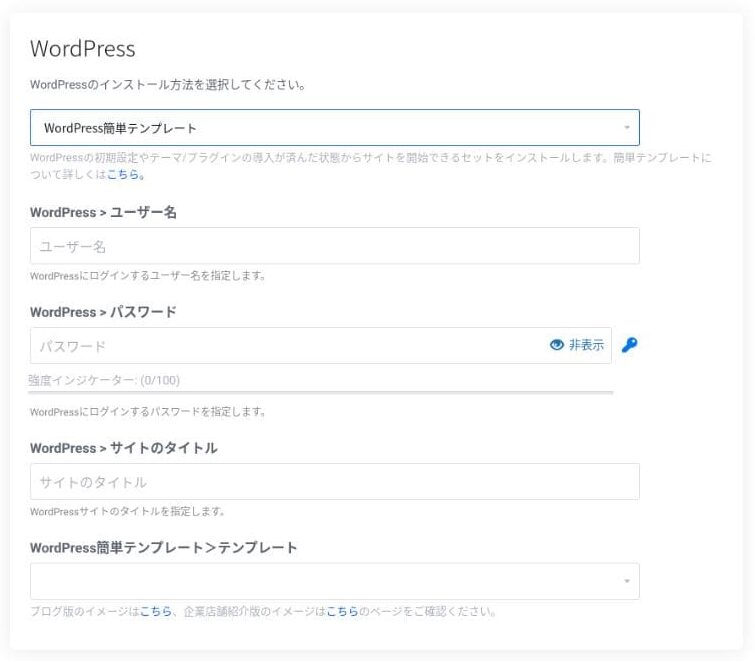755x662 pixels.
Task: Select the サイトのタイトル text field
Action: pos(334,482)
